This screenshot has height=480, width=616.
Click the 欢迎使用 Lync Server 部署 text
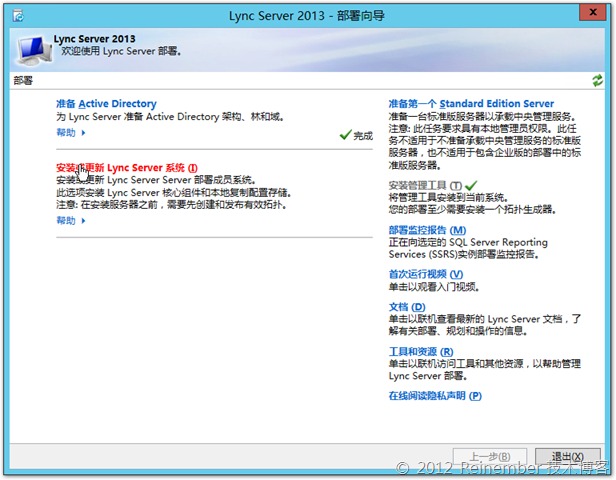pyautogui.click(x=121, y=51)
